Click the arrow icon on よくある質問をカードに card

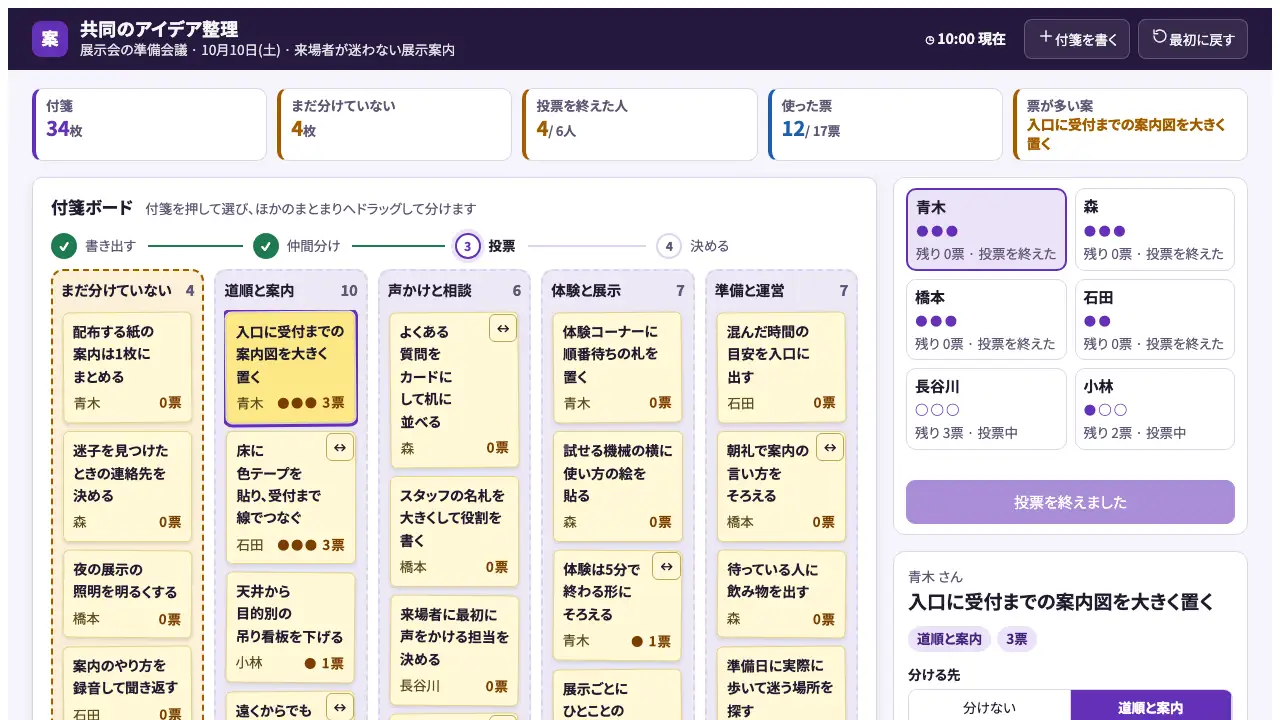[503, 328]
